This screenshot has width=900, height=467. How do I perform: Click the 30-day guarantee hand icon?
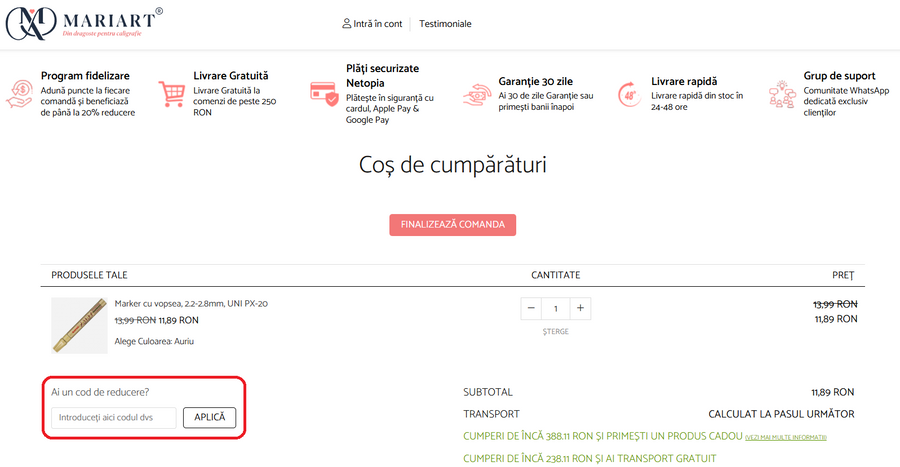(x=476, y=94)
